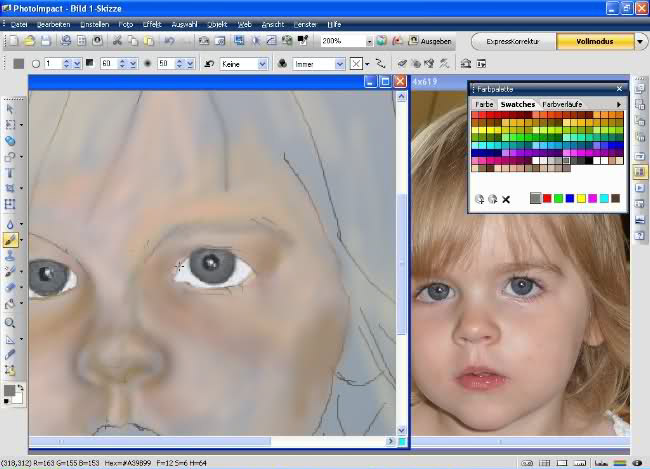Select the Eyedropper tool
Viewport: 650px width, 469px height.
(10, 354)
